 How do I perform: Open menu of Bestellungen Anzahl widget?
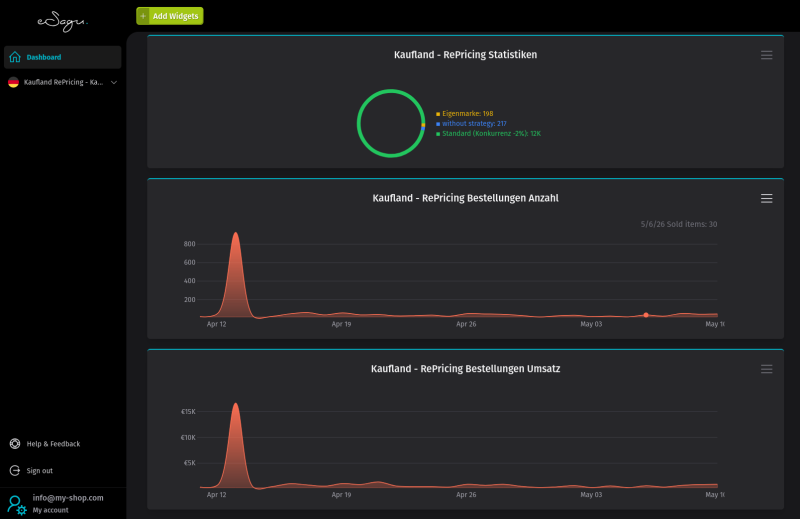click(x=766, y=199)
